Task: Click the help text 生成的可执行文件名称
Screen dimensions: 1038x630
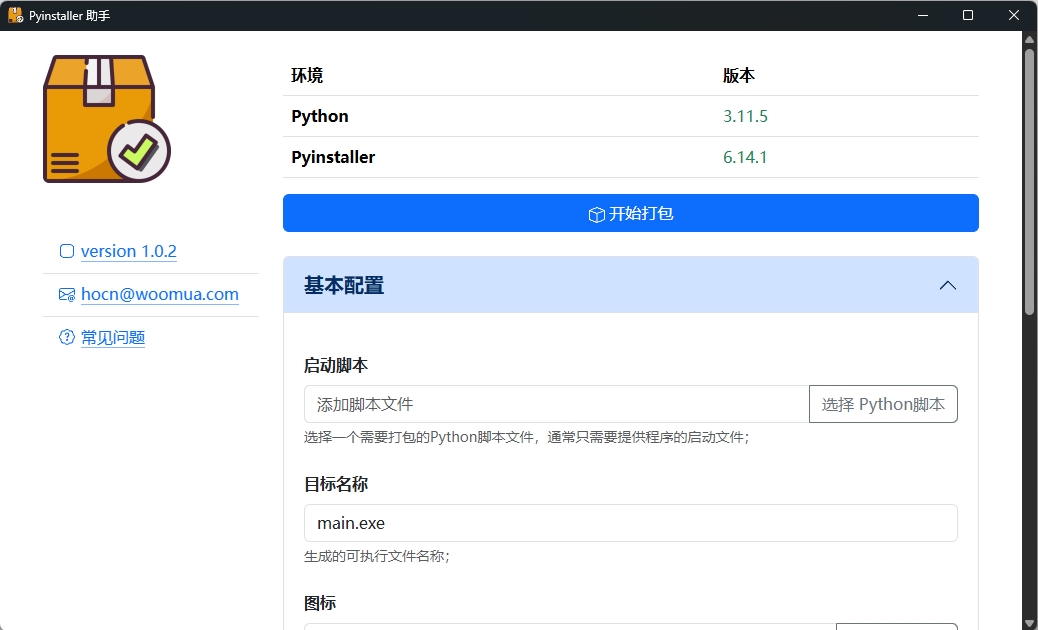Action: tap(377, 556)
